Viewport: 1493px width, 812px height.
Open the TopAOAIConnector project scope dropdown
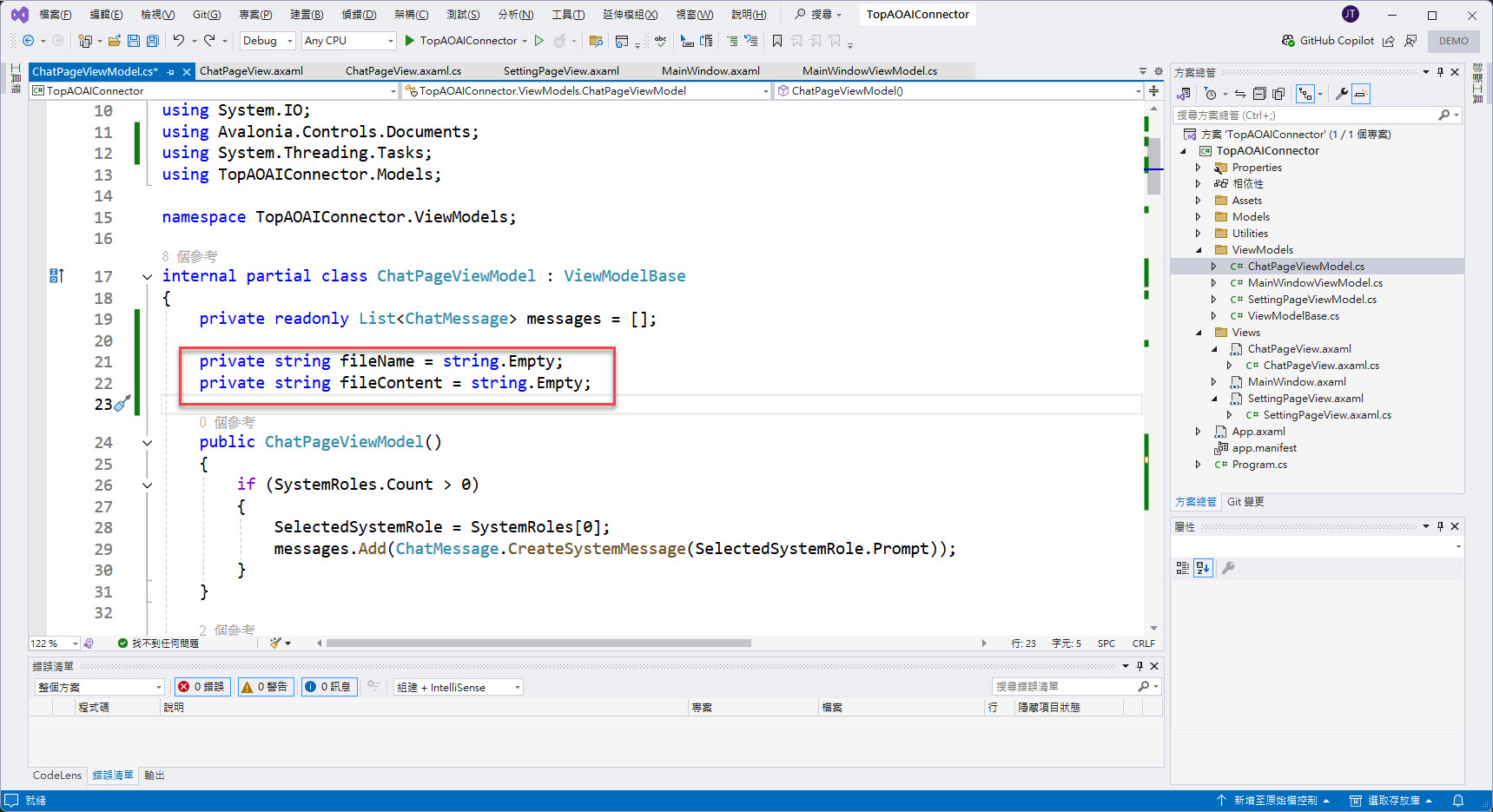click(214, 91)
